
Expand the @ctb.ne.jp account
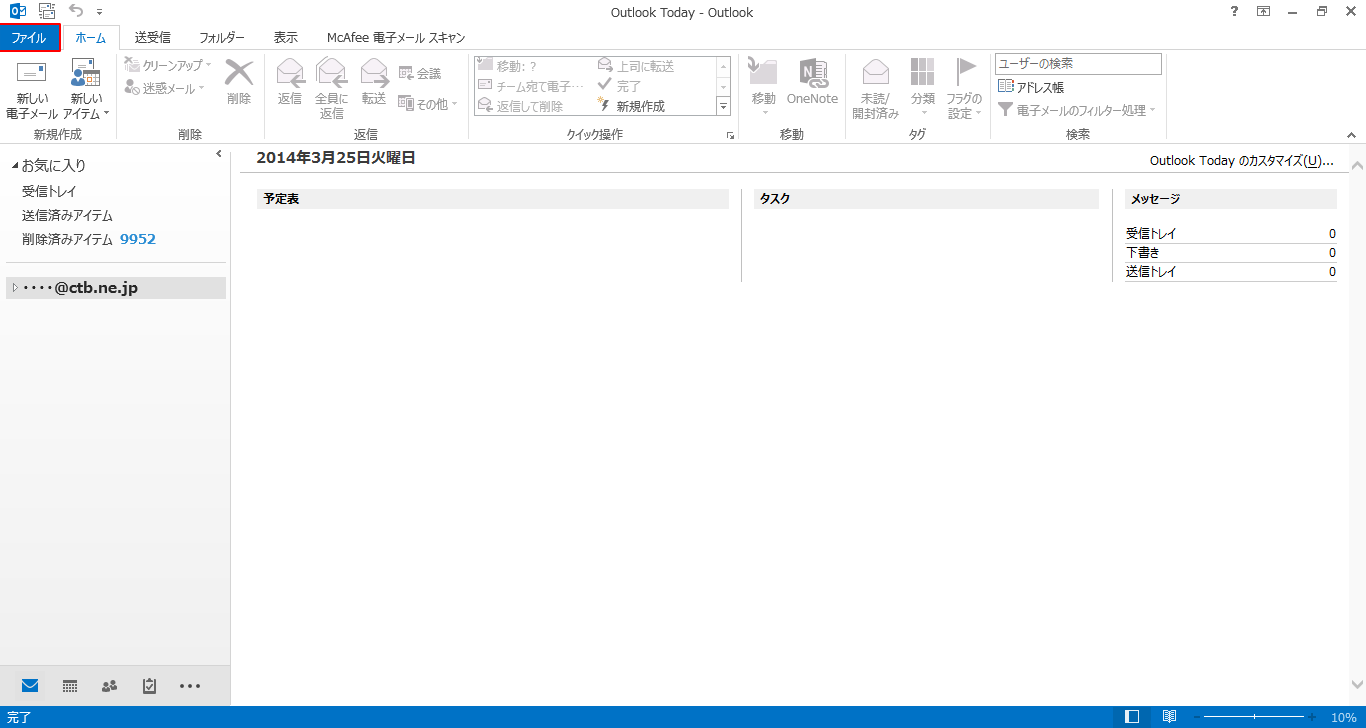point(15,288)
